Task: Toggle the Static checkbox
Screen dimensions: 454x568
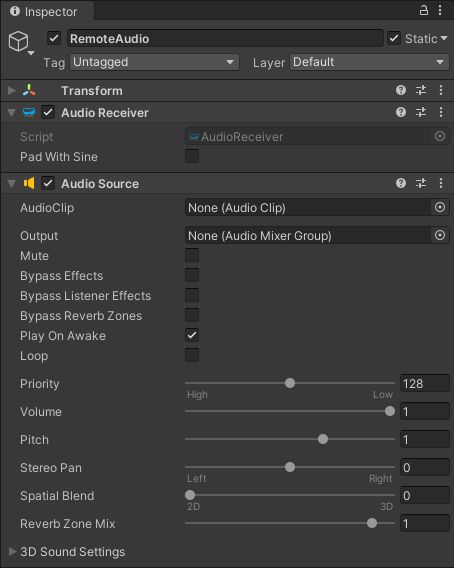Action: click(x=393, y=38)
